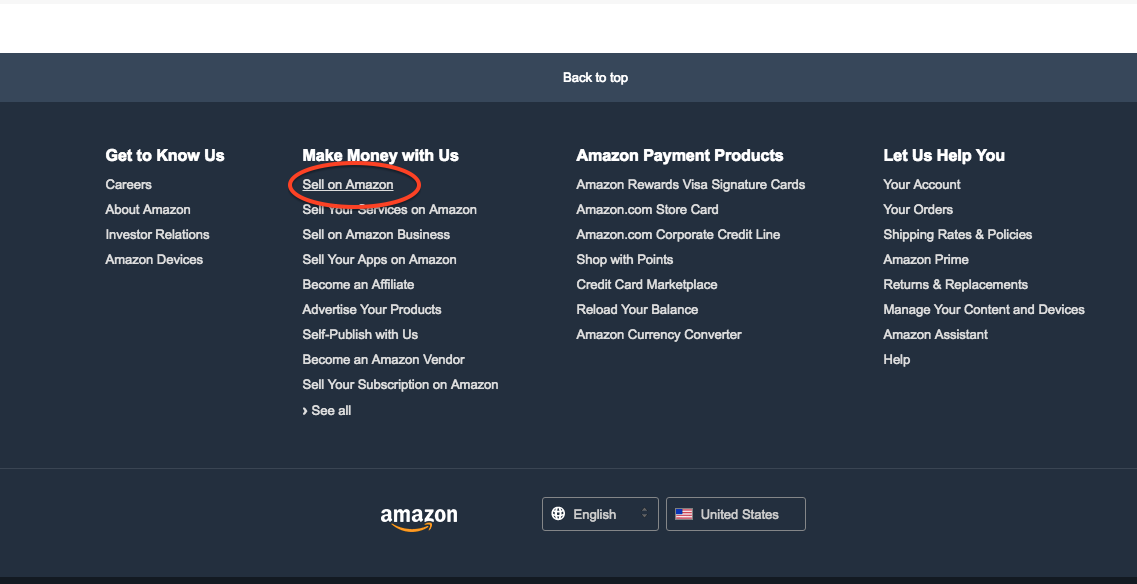Open the Help link
This screenshot has width=1137, height=584.
coord(896,360)
